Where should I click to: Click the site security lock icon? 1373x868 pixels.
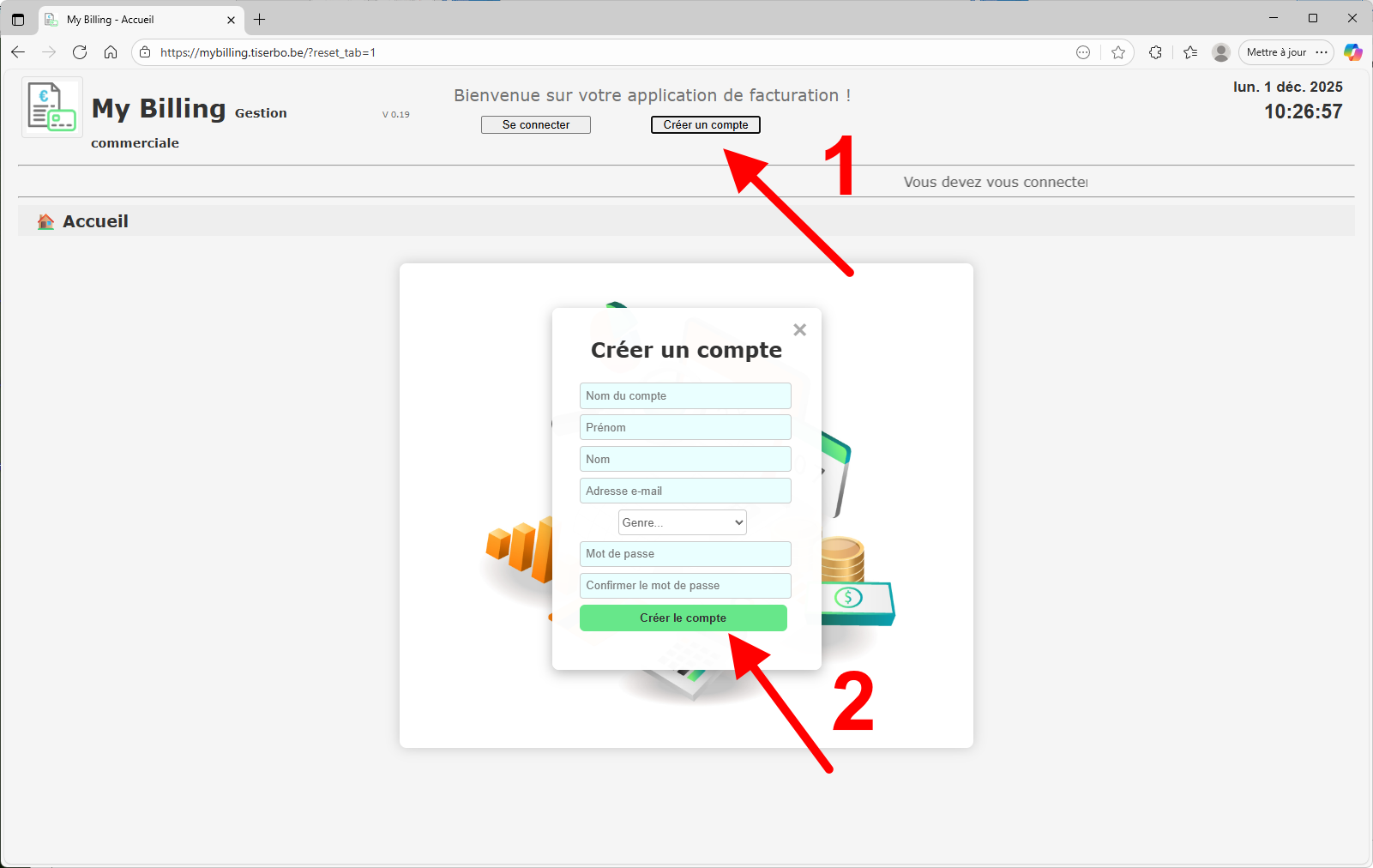tap(143, 52)
